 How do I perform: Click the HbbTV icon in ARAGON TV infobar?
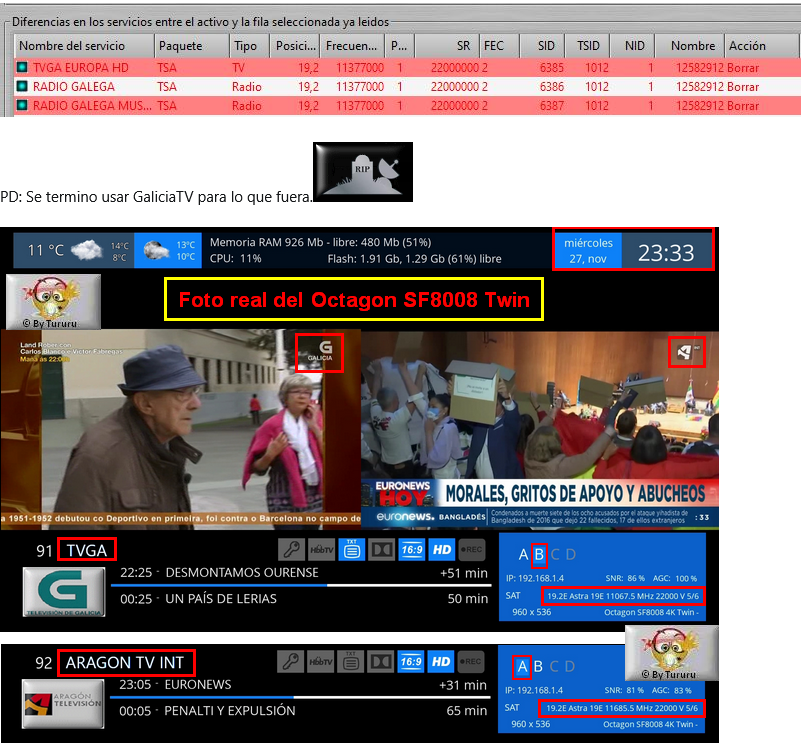pos(320,662)
